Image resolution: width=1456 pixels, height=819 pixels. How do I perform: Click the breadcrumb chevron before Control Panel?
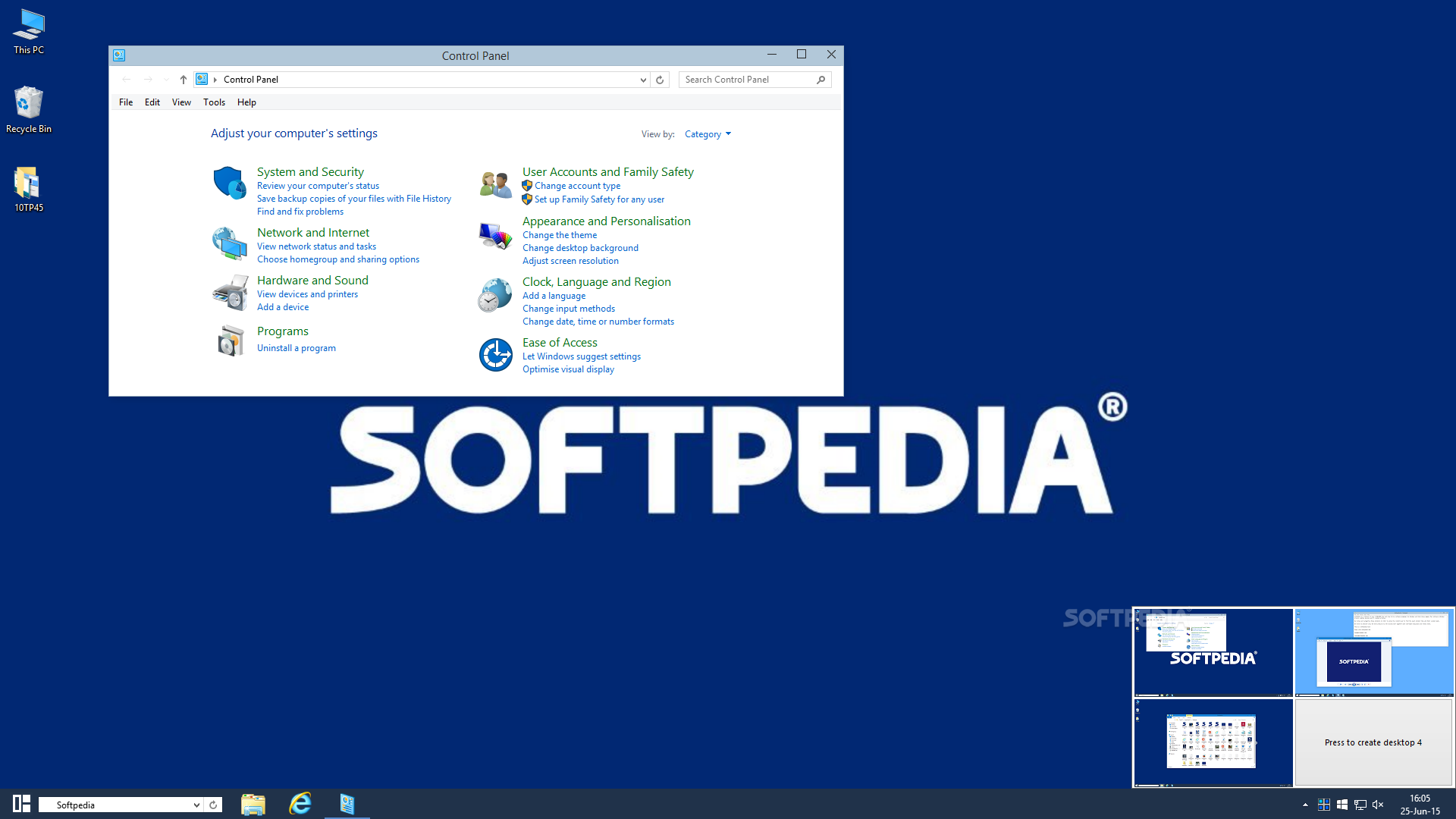tap(215, 80)
